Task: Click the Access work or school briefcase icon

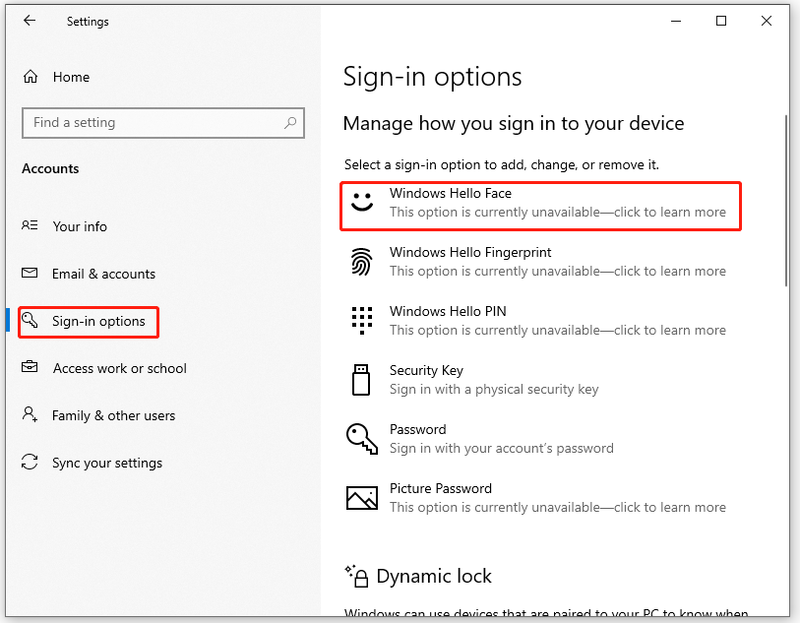Action: pos(30,367)
